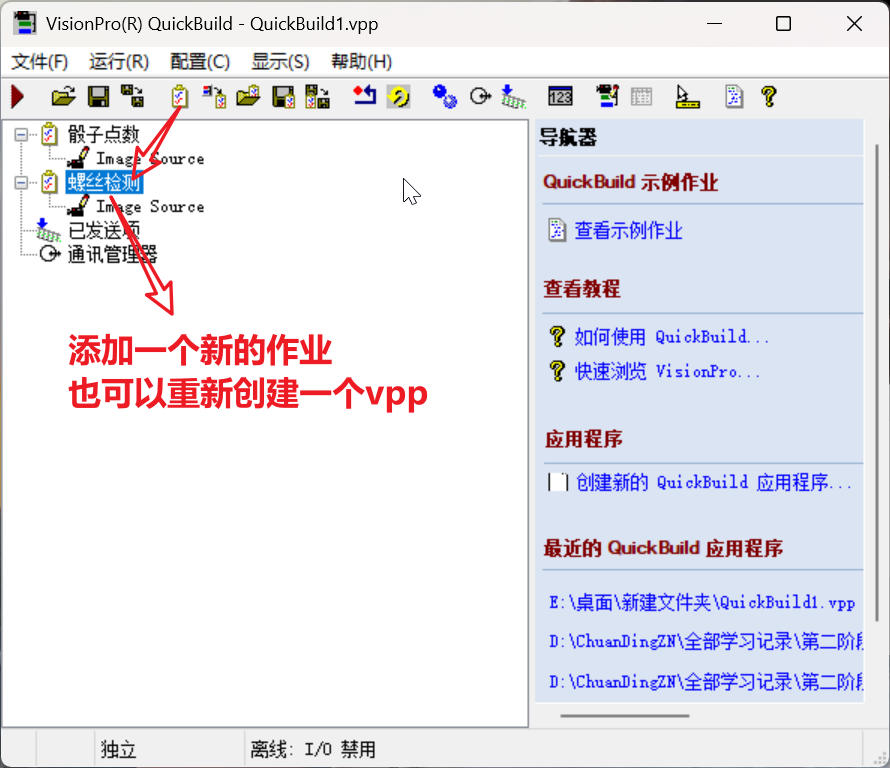
Task: Click the 离线: I/O 禁用 status text
Action: [x=313, y=749]
